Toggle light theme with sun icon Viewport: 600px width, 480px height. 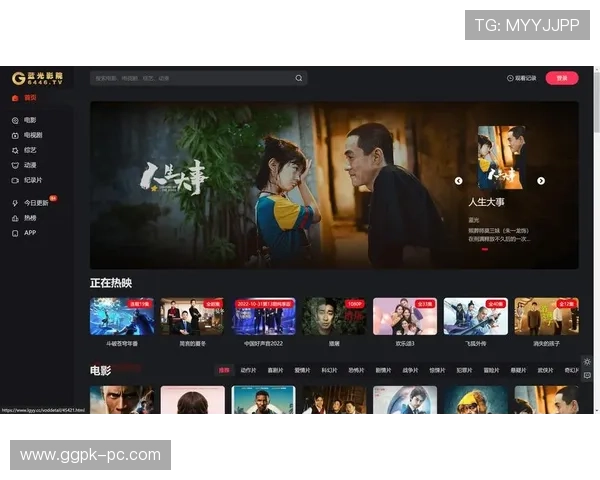(587, 361)
